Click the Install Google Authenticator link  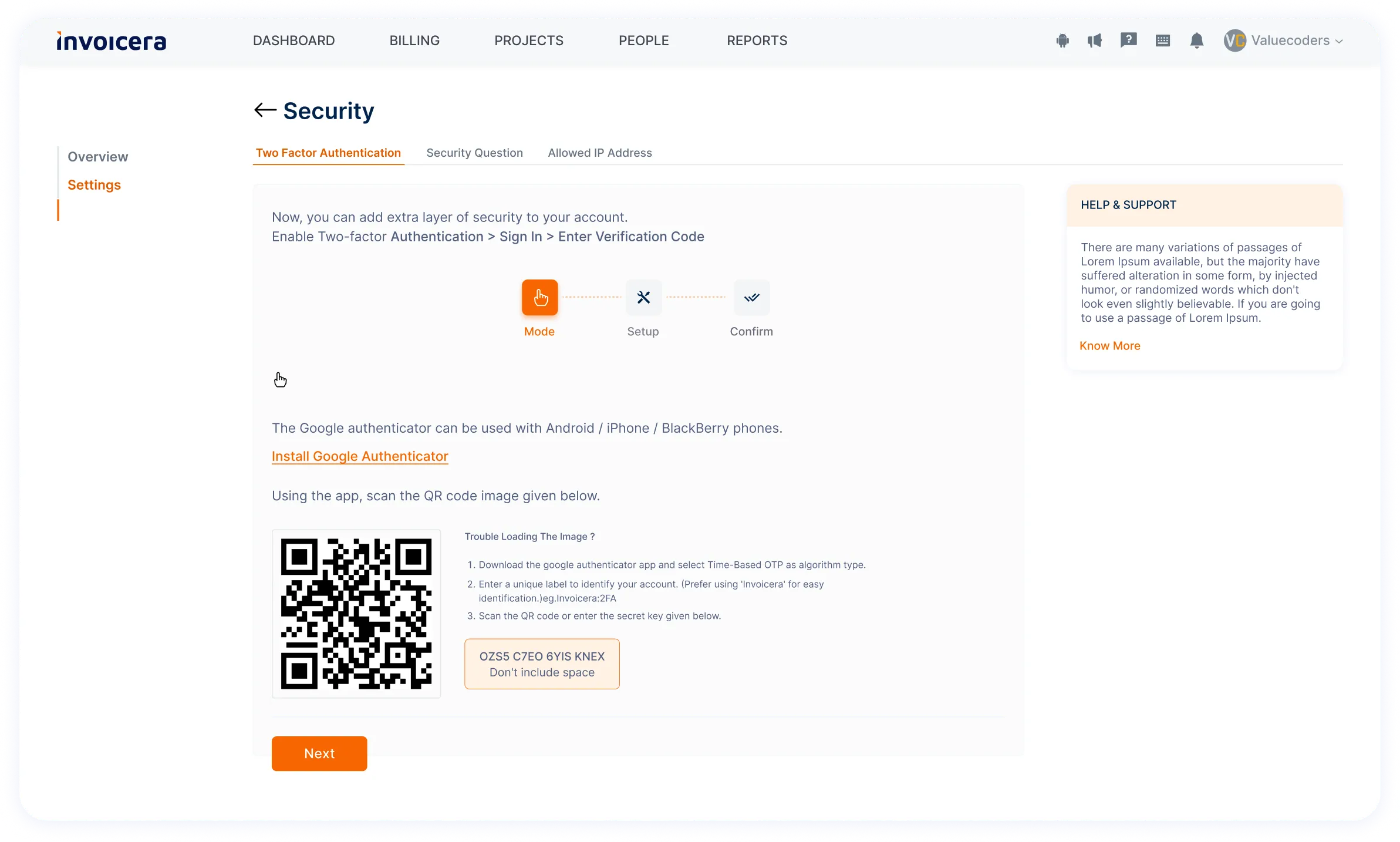point(360,456)
